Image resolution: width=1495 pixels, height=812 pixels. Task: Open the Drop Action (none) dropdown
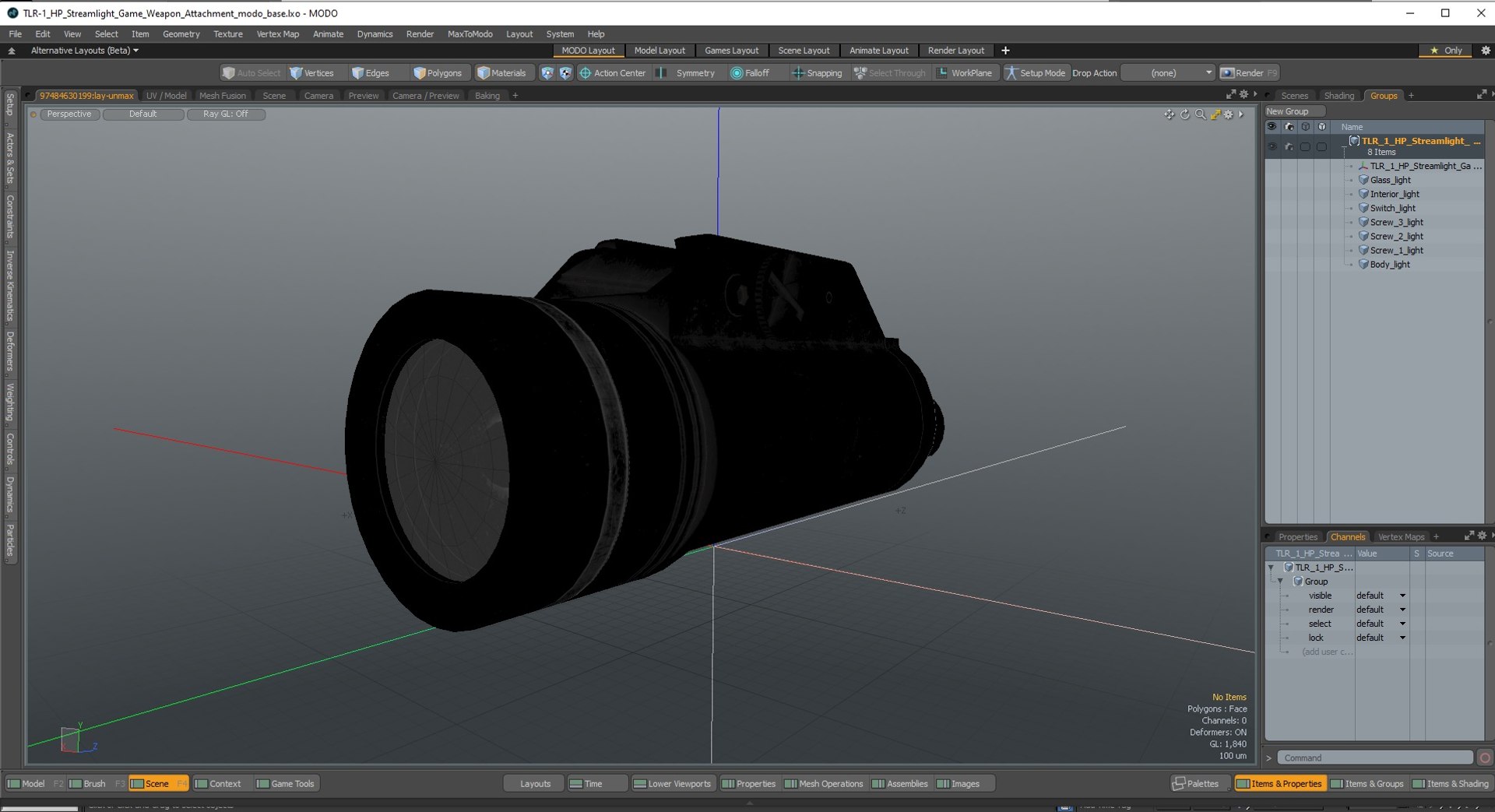pyautogui.click(x=1169, y=72)
